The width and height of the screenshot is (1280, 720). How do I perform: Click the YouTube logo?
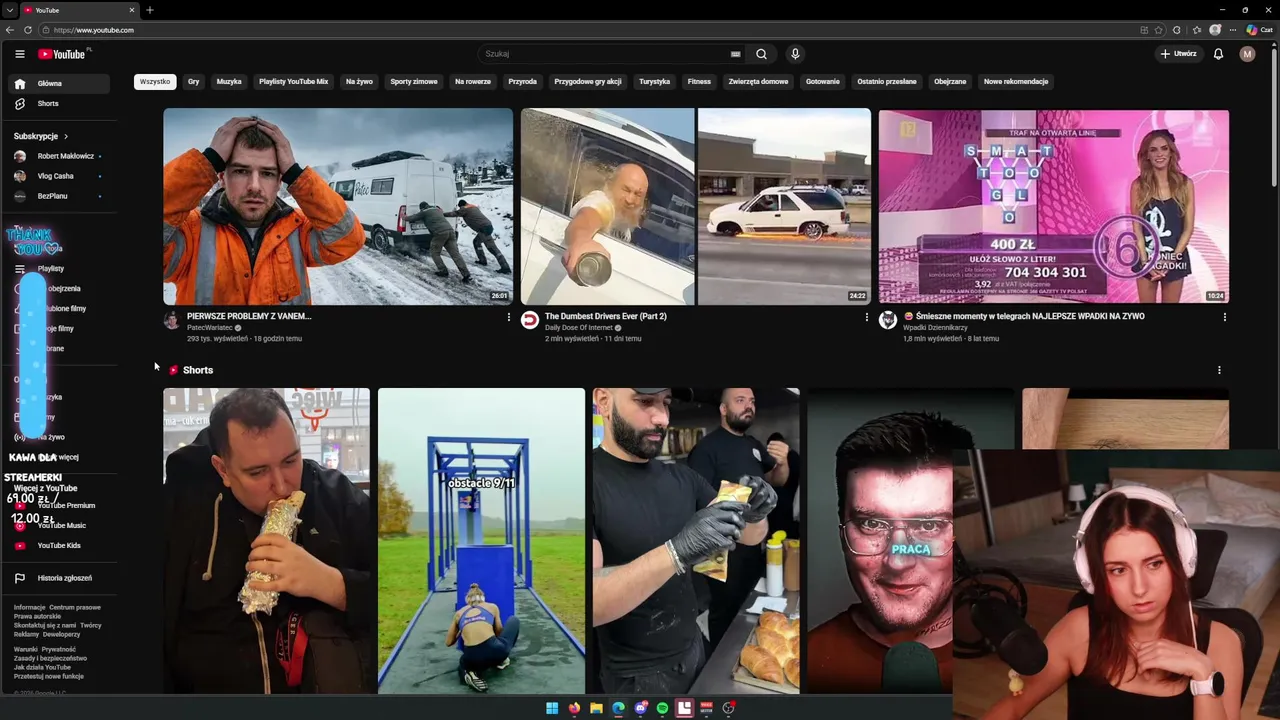coord(62,54)
